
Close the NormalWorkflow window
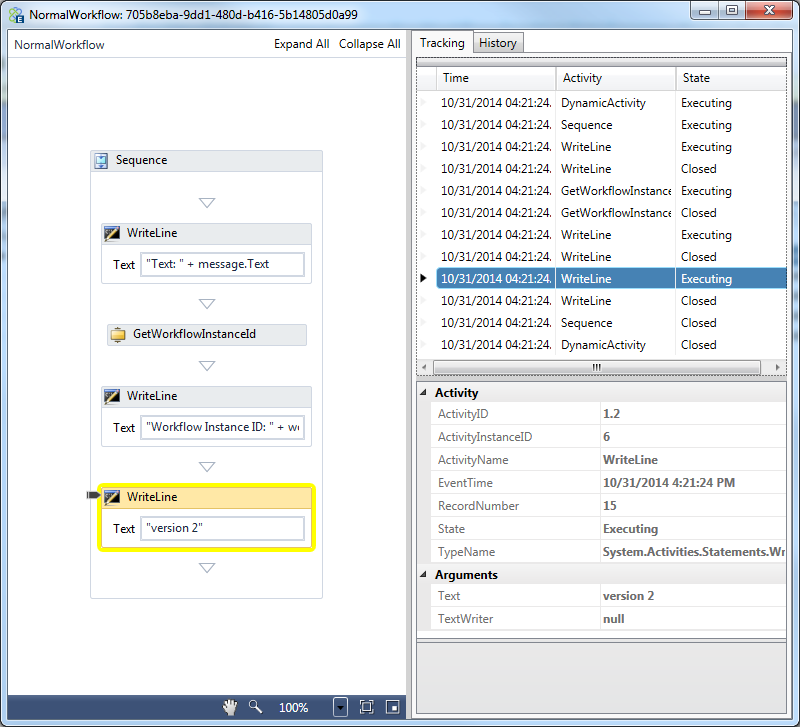pos(769,10)
